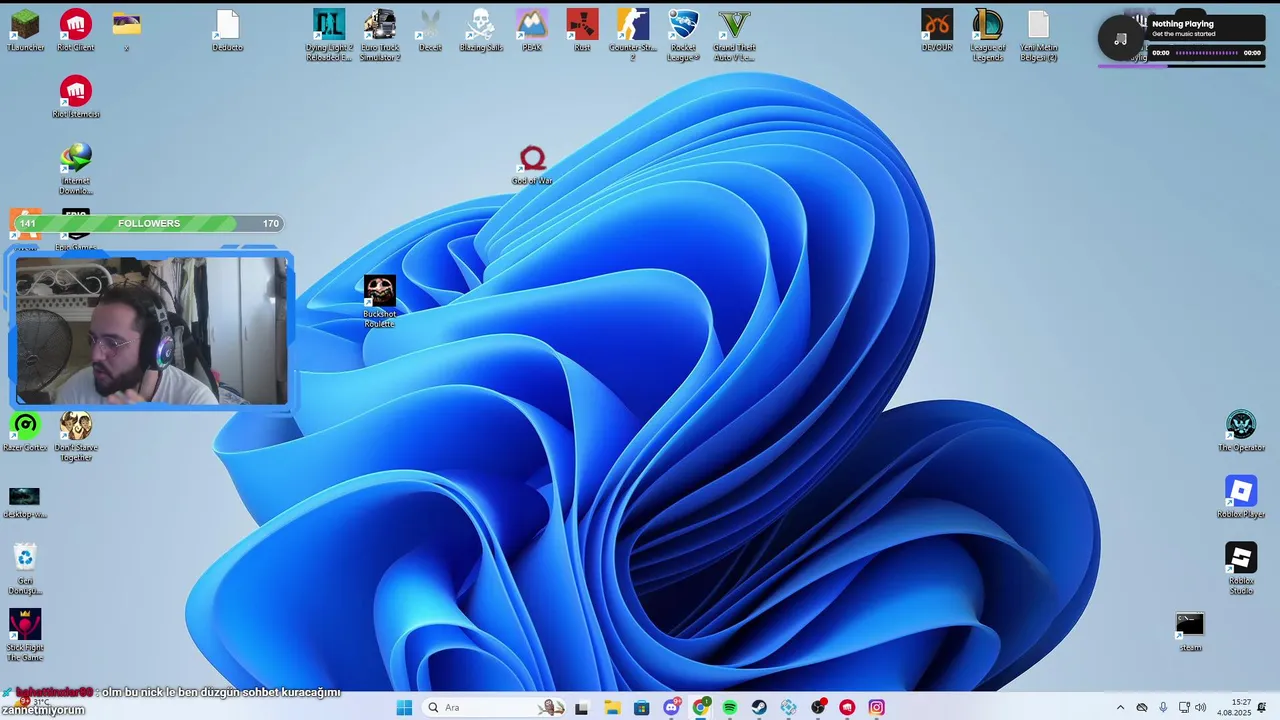The width and height of the screenshot is (1280, 720).
Task: Select The Operator desktop shortcut
Action: coord(1241,431)
